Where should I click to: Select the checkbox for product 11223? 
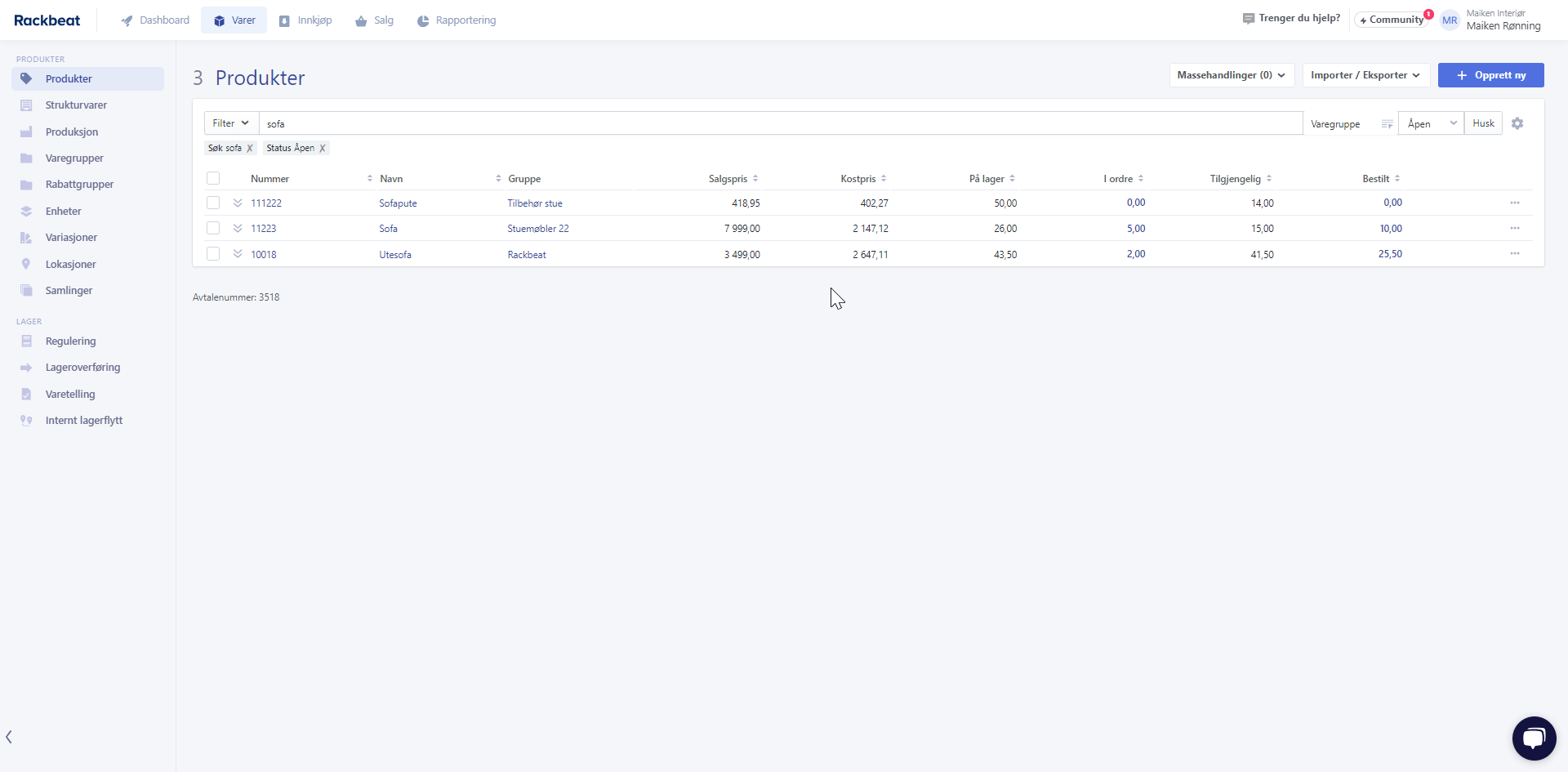click(x=213, y=228)
